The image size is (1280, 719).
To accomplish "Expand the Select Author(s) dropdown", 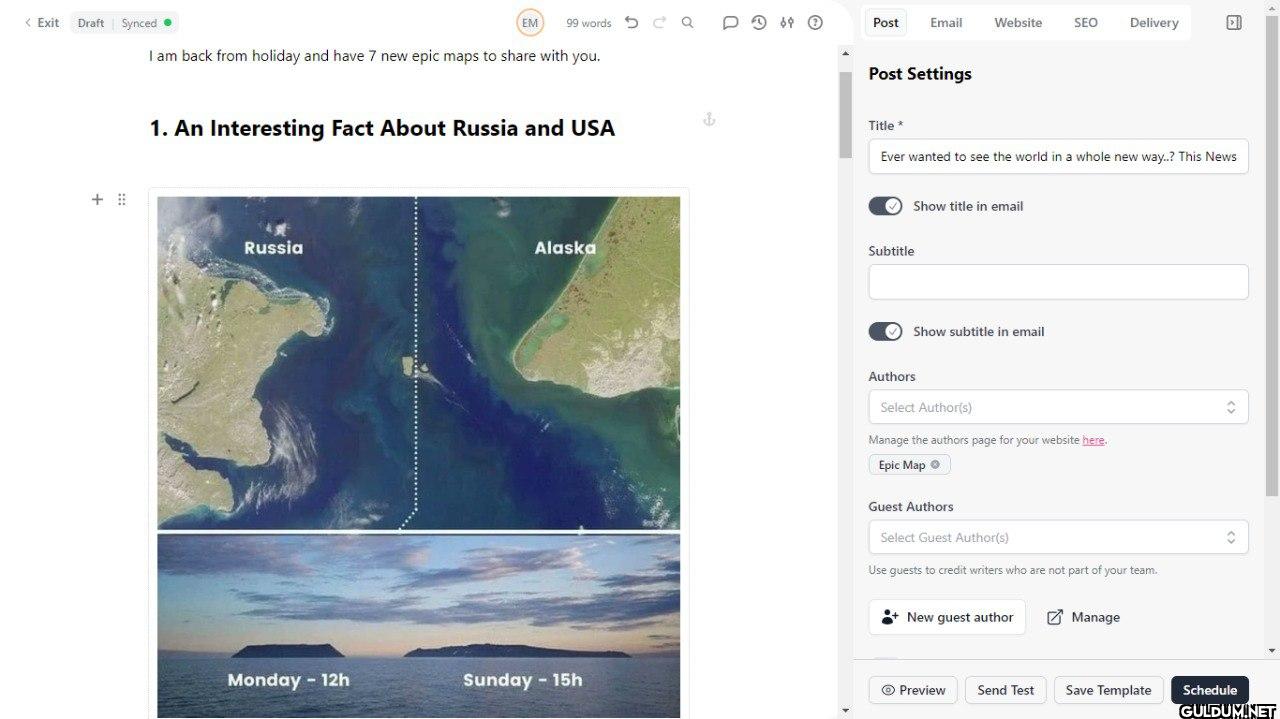I will click(x=1058, y=407).
